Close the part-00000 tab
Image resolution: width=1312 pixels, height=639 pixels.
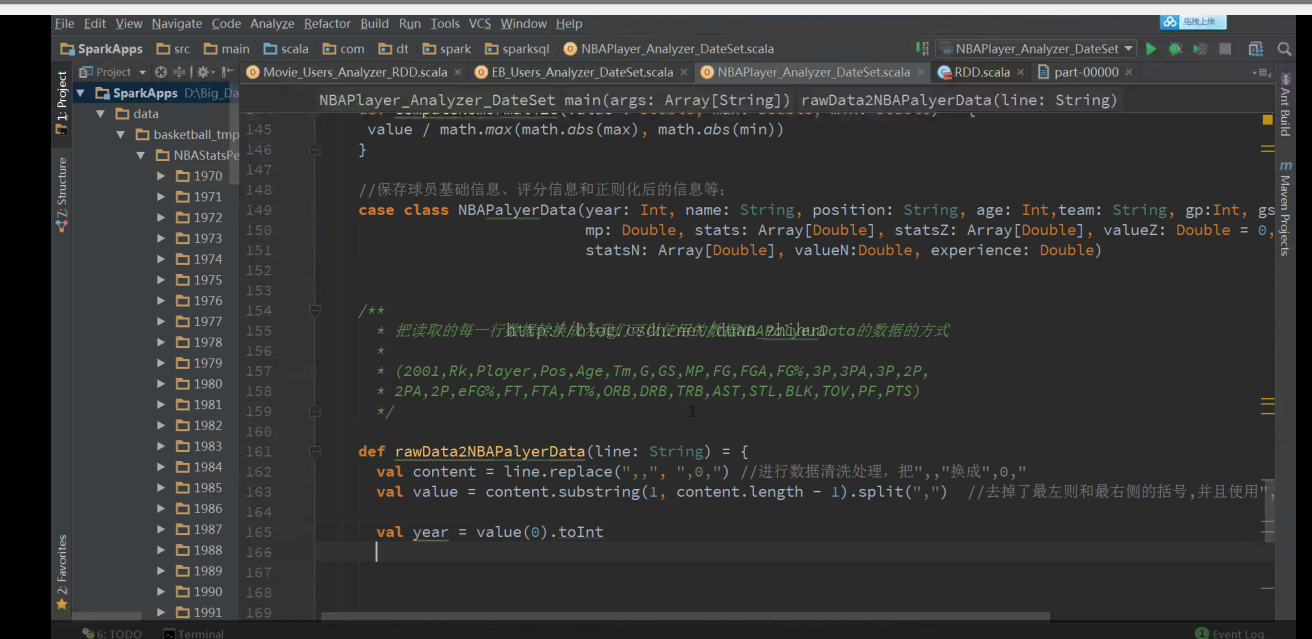[x=1129, y=72]
